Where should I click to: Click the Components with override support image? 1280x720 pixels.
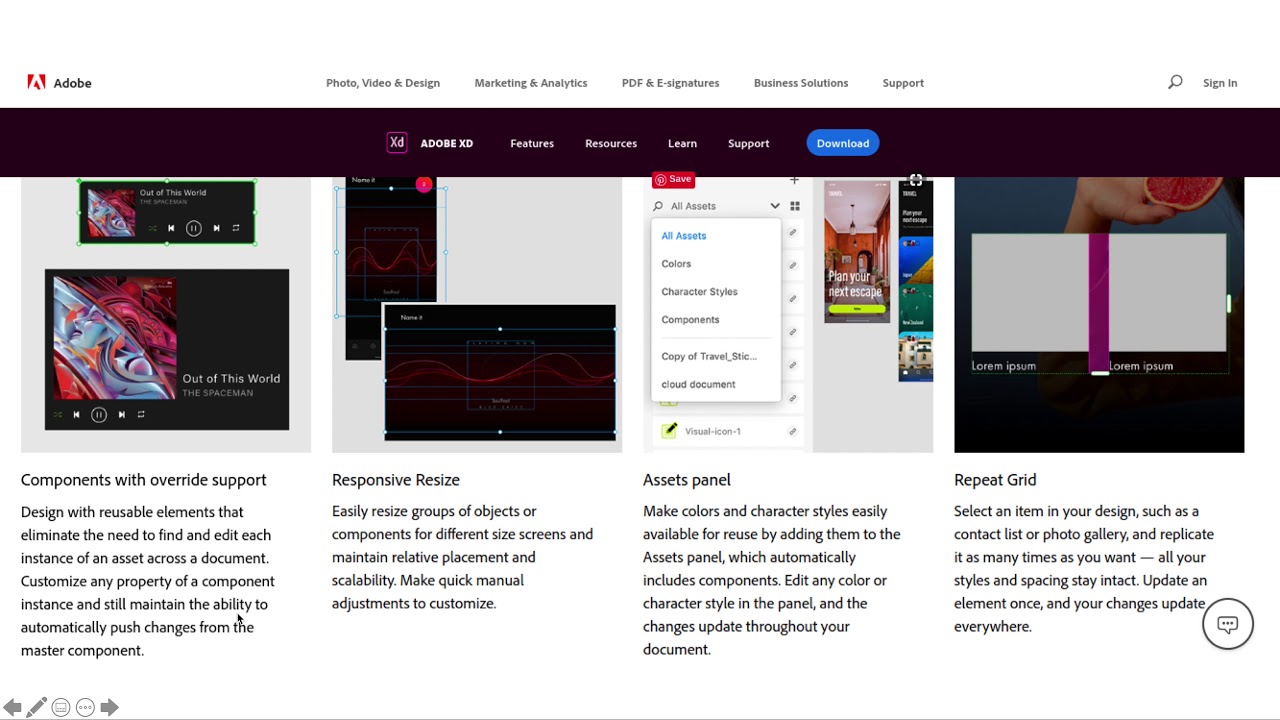[x=166, y=314]
